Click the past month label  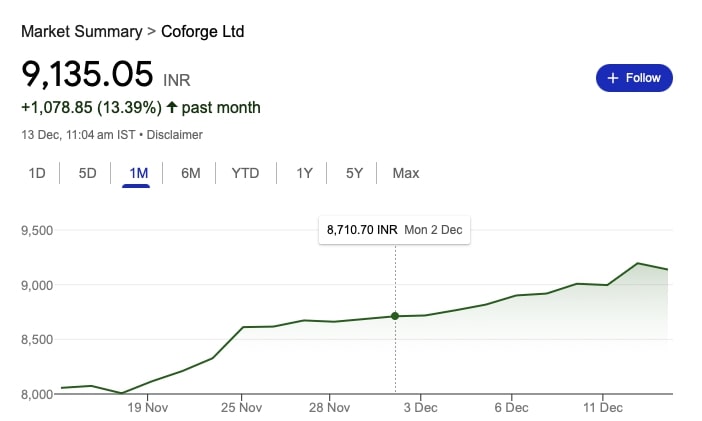[221, 108]
